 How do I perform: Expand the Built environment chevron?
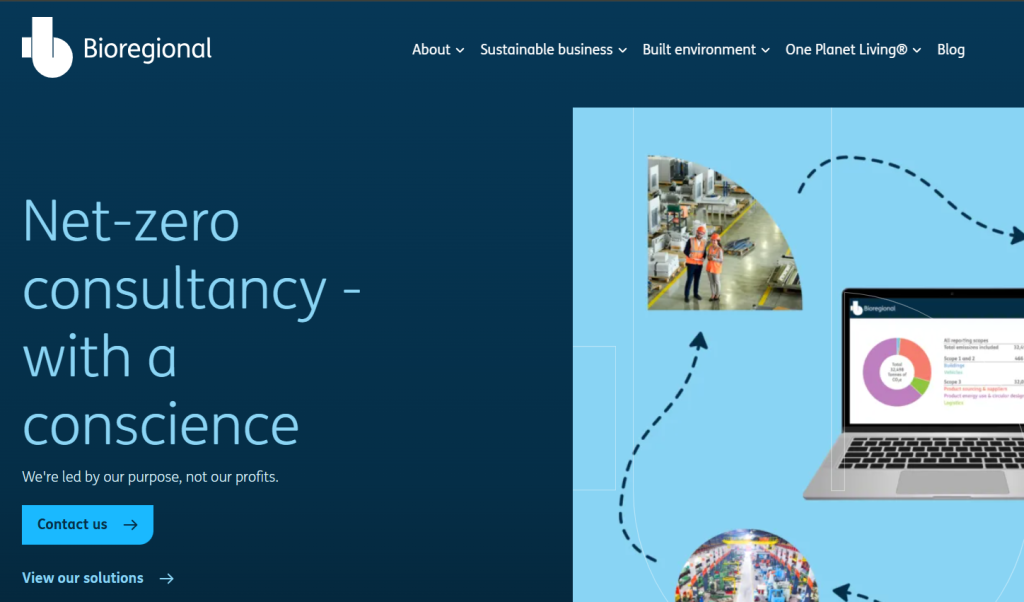[765, 50]
